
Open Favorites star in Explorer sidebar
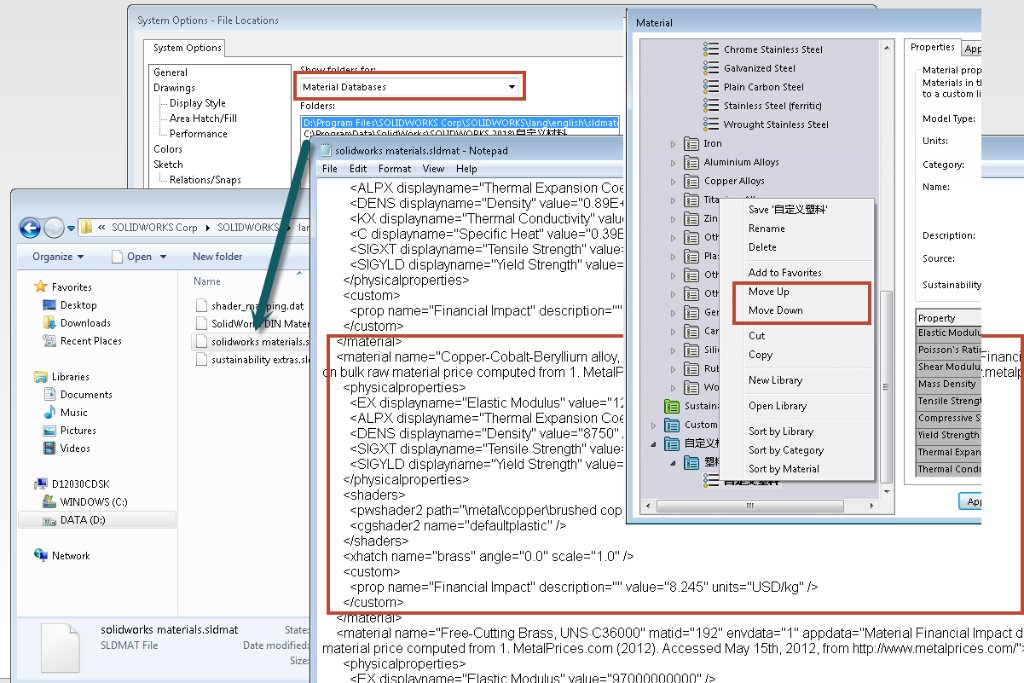click(x=40, y=287)
